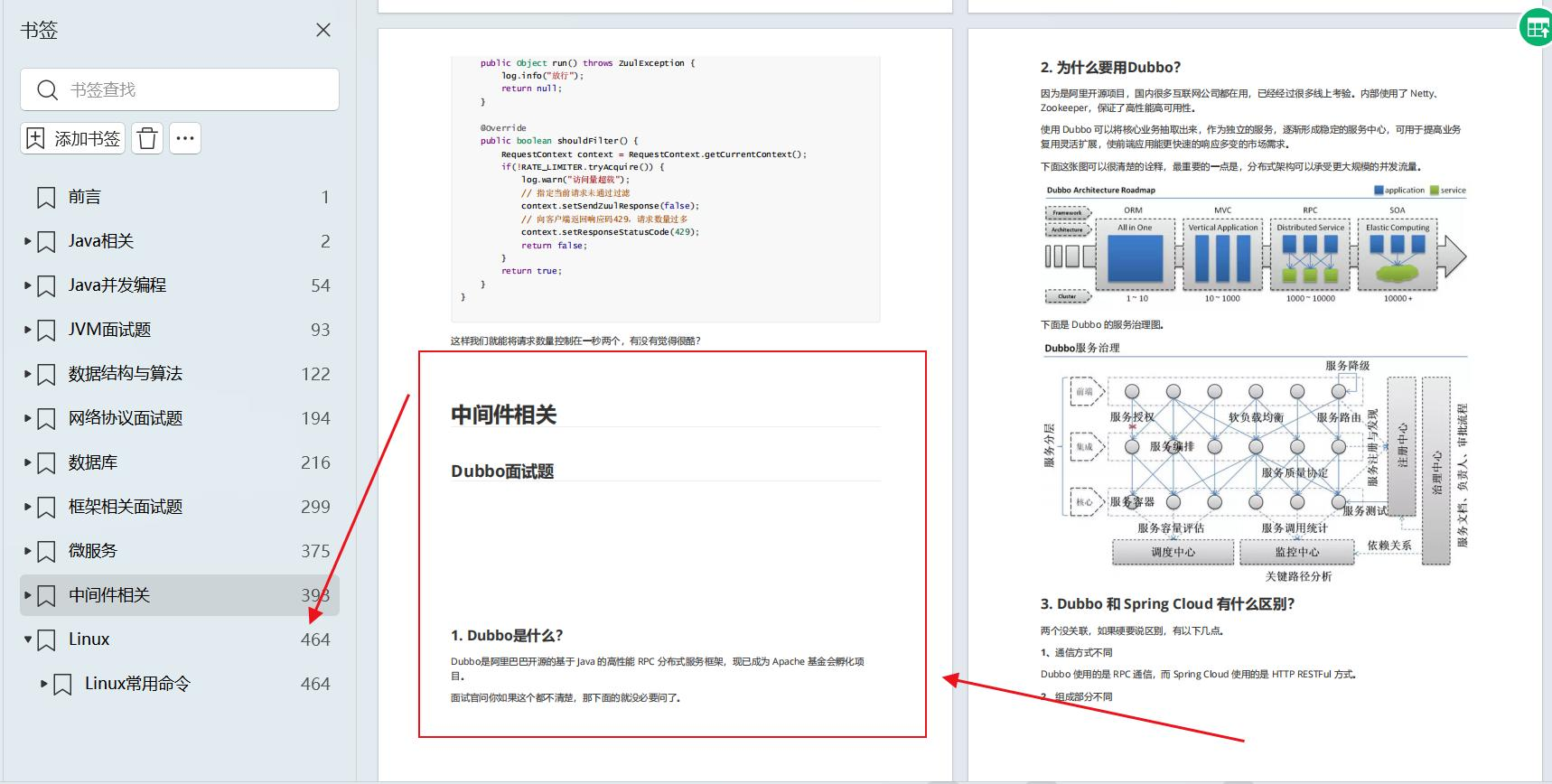The height and width of the screenshot is (784, 1552).
Task: Select the 网络协议面试题 bookmark label
Action: (126, 418)
